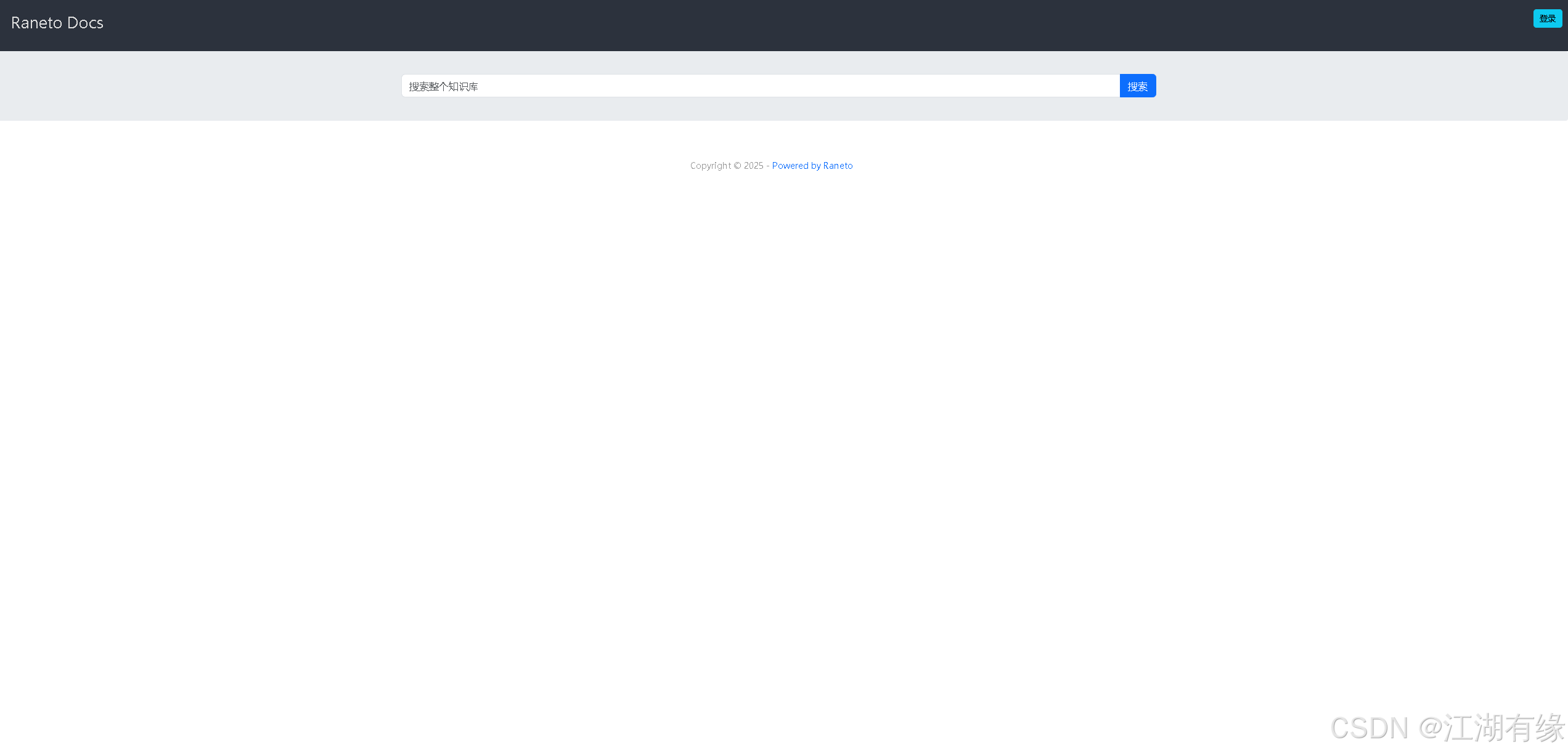Activate the search input placeholder text
The height and width of the screenshot is (753, 1568).
tap(444, 86)
